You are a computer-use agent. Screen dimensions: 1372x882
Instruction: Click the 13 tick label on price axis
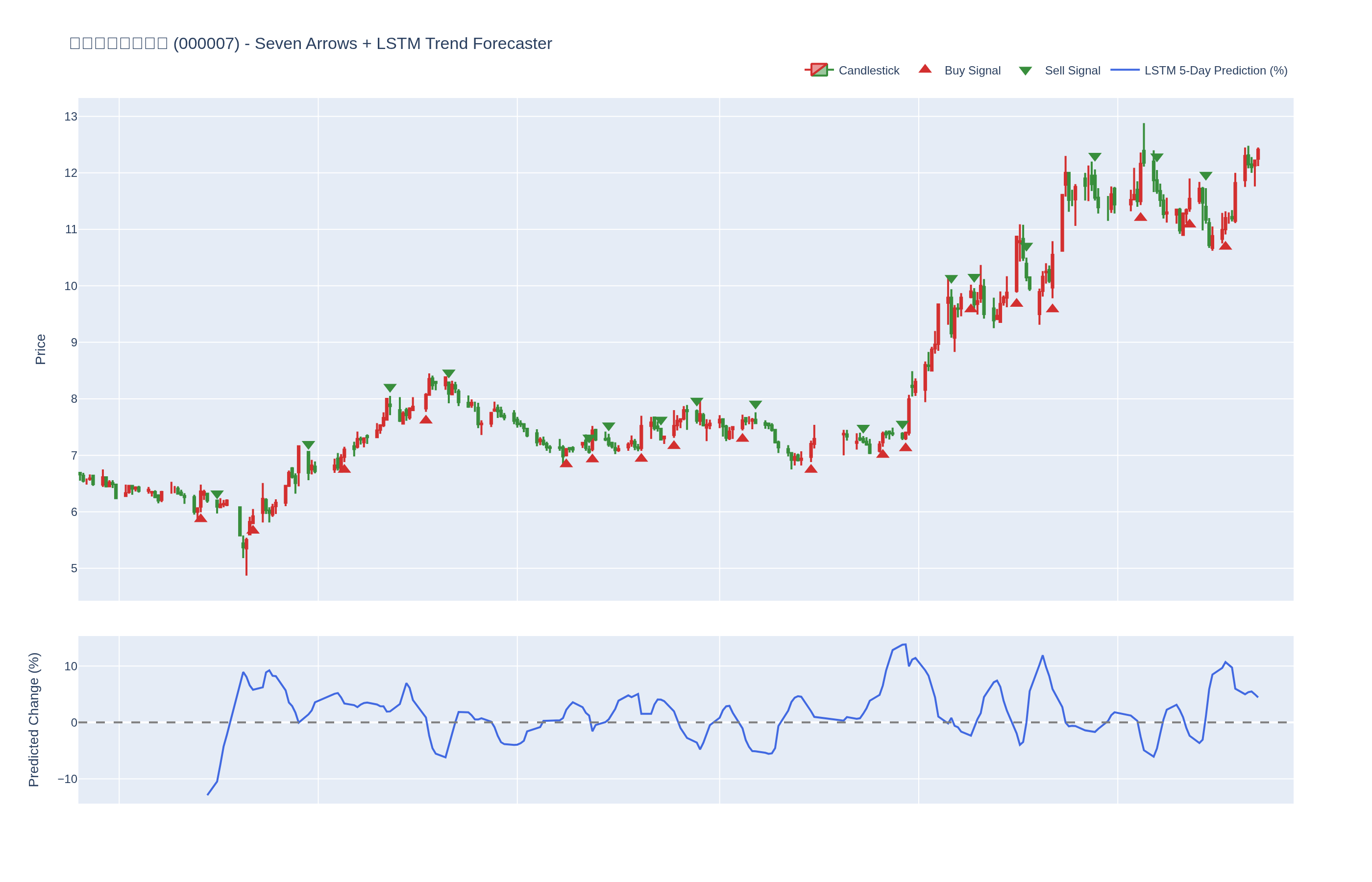(71, 117)
